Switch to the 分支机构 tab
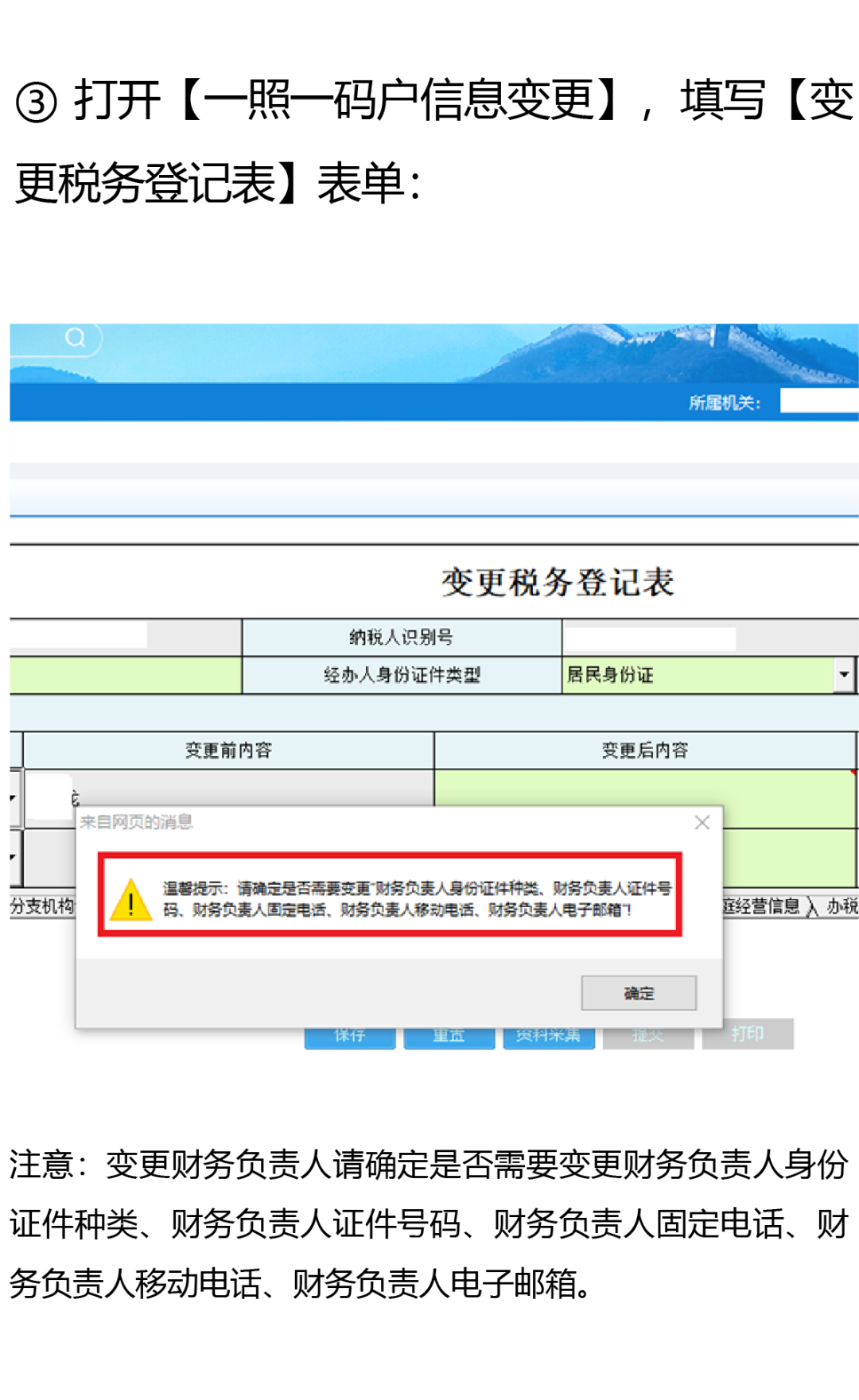The width and height of the screenshot is (859, 1400). pyautogui.click(x=41, y=906)
